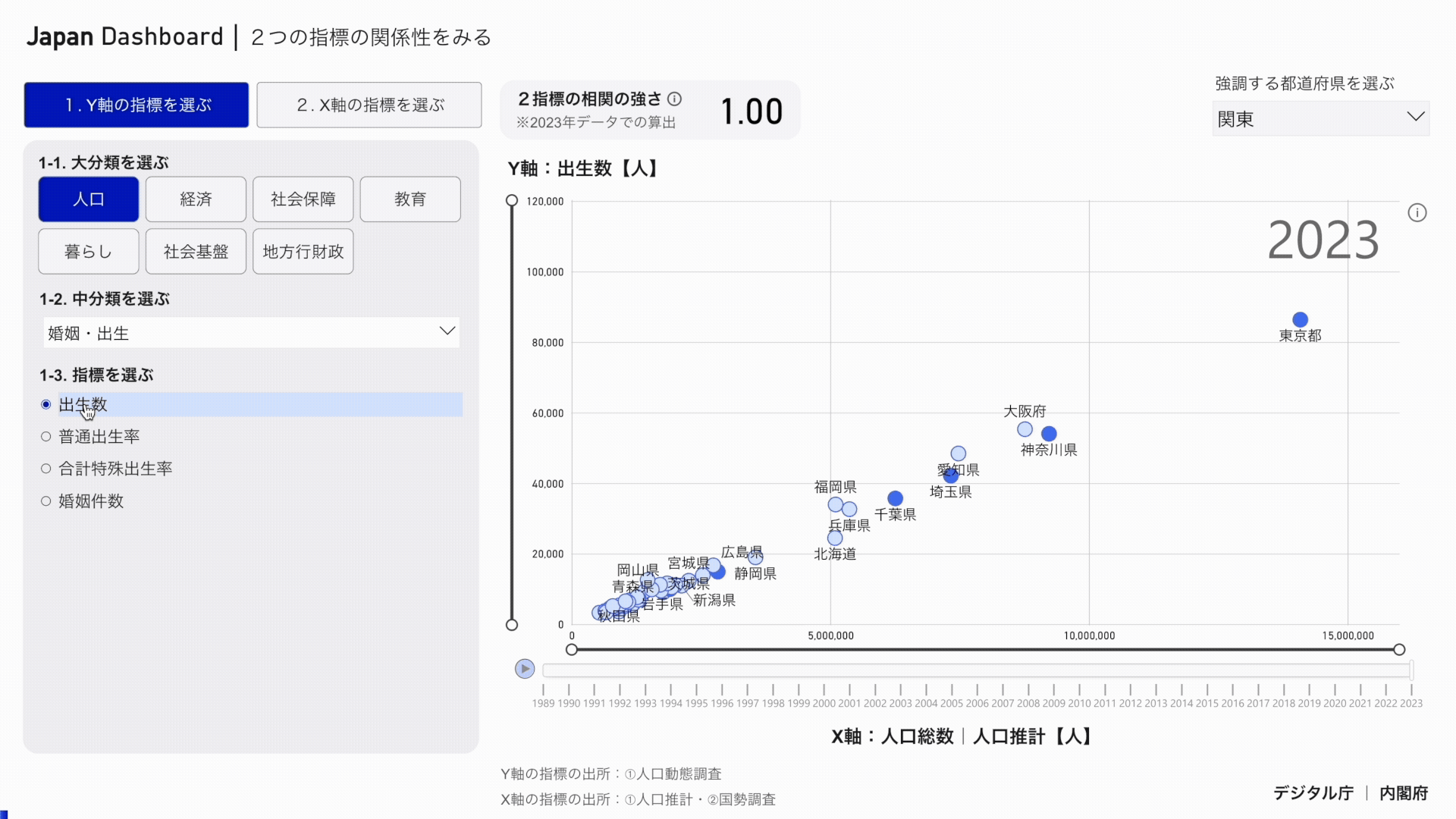
Task: Click the year timeline slider handle at 2023
Action: (x=1411, y=670)
